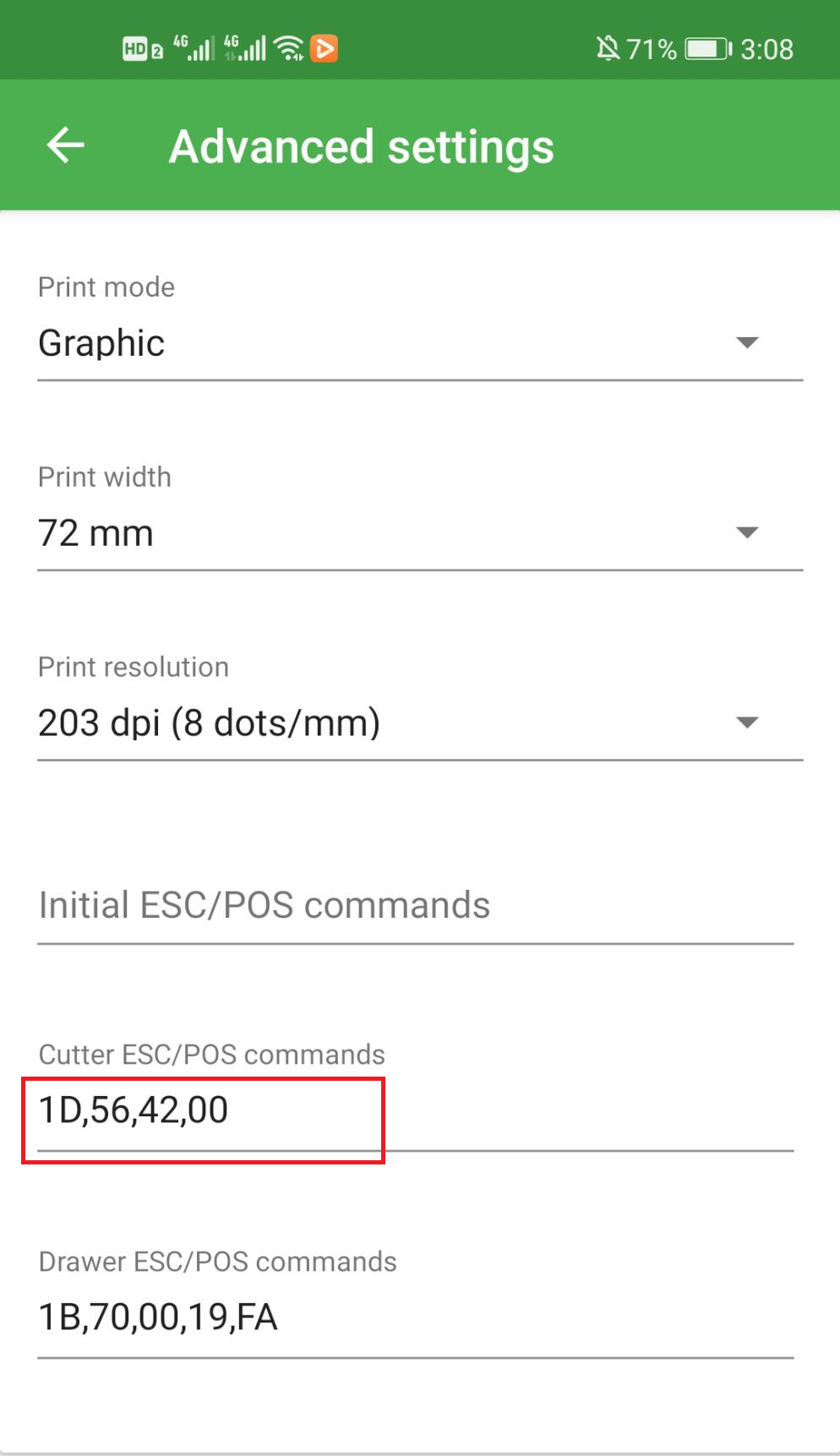Tap the second 4G signal bars icon

[x=244, y=48]
